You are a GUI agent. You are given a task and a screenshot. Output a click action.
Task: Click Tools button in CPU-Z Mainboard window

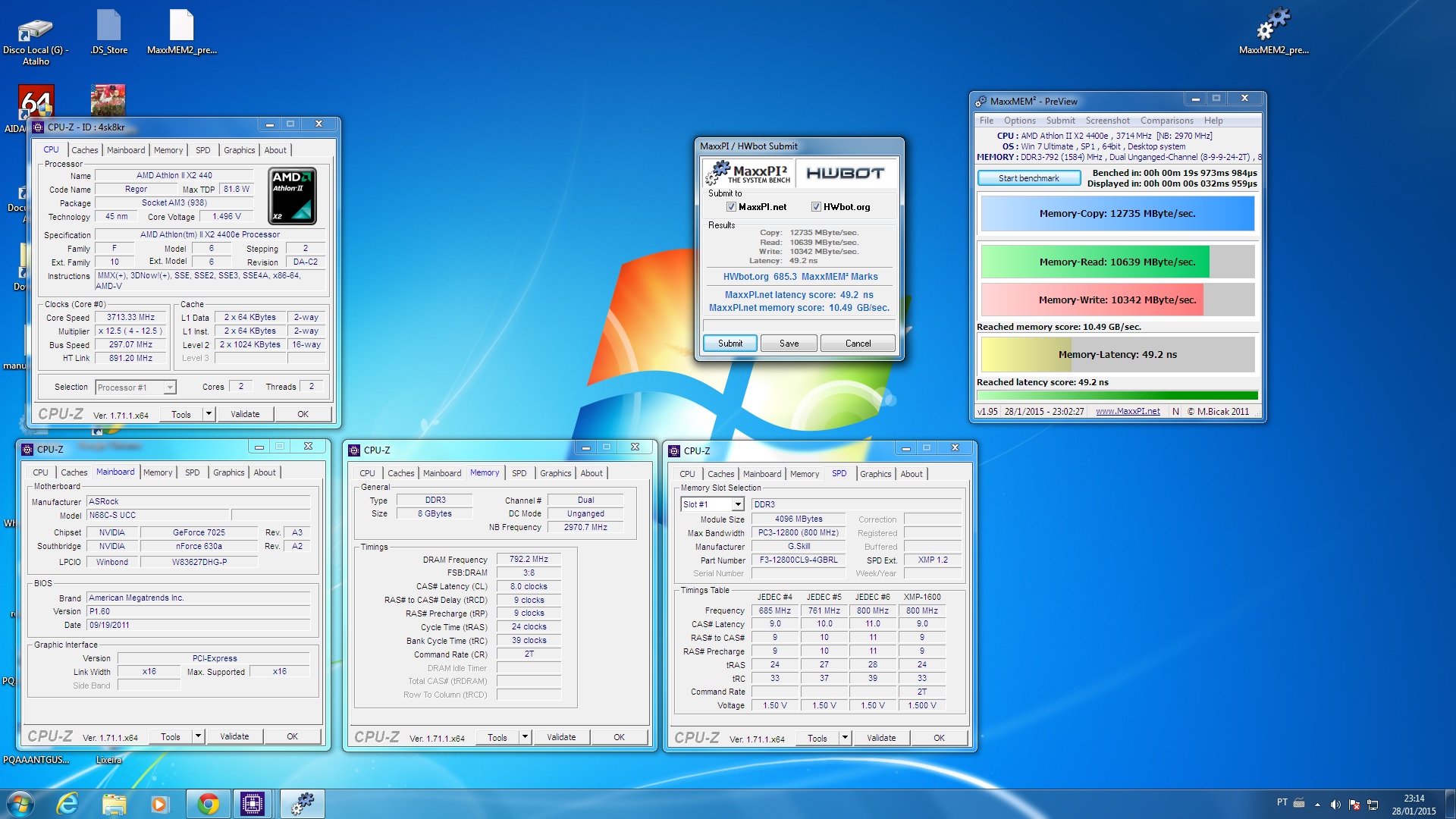point(171,736)
